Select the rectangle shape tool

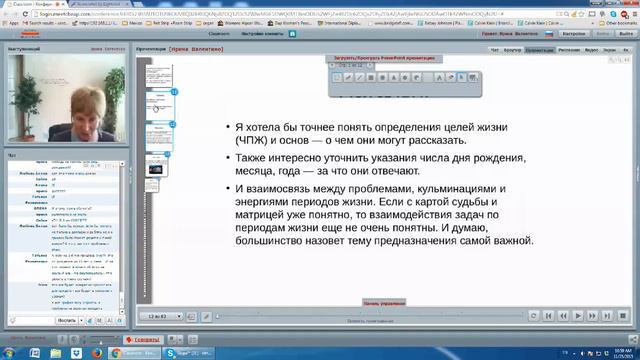[371, 78]
